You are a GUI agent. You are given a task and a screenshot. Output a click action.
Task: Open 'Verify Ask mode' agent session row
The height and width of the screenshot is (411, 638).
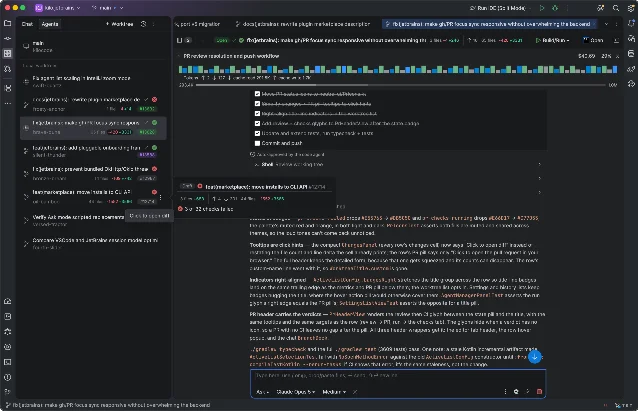click(93, 220)
